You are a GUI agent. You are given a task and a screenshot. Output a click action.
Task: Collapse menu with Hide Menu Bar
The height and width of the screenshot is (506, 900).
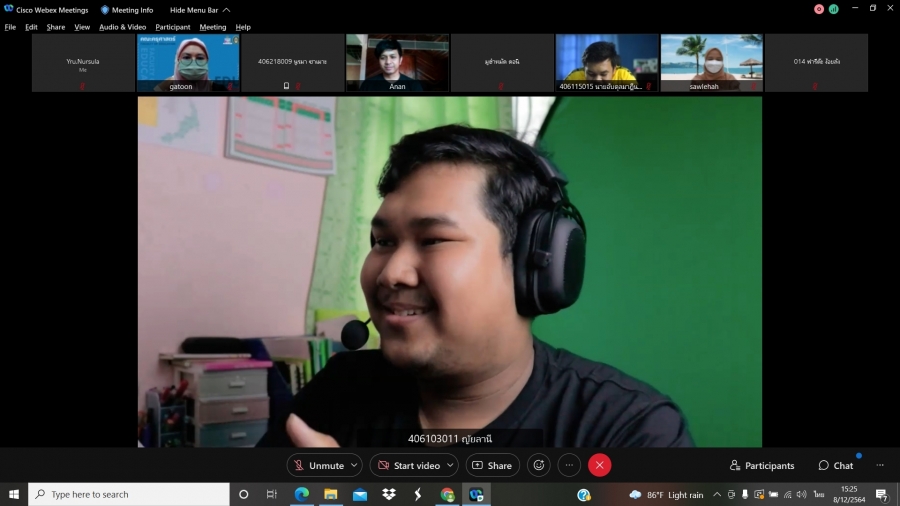click(x=198, y=10)
